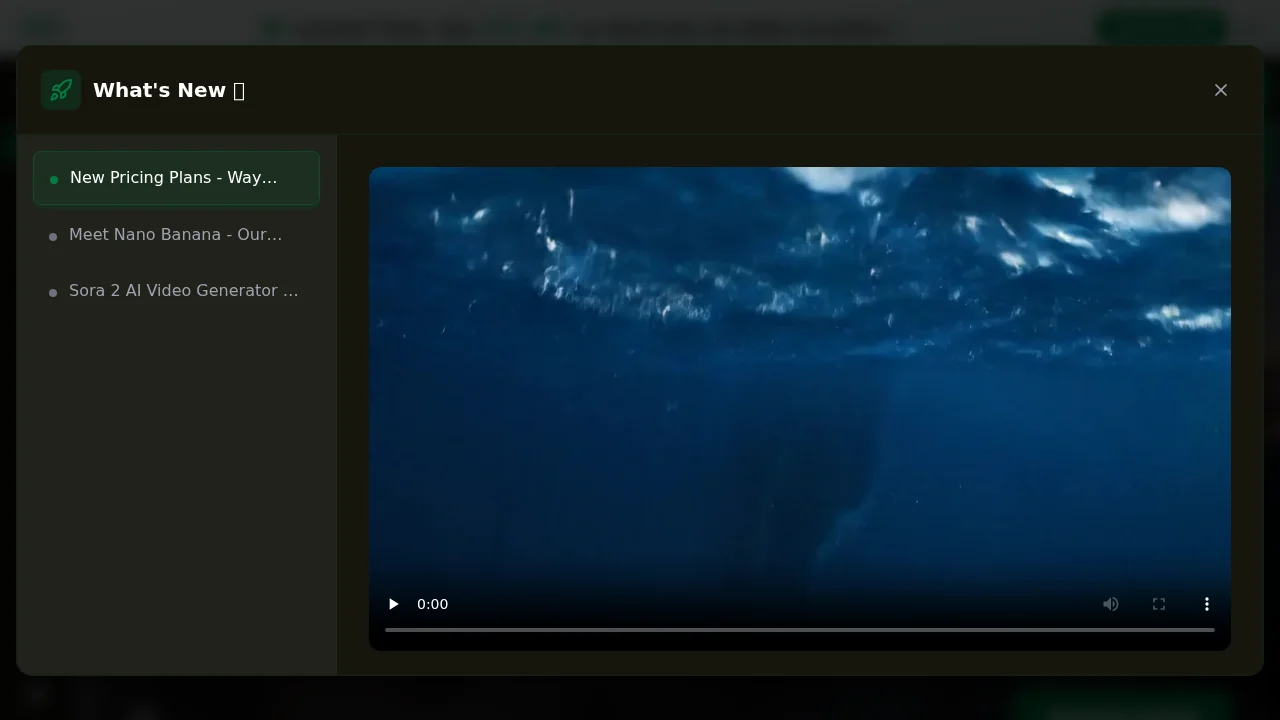Click the gray dot beside Sora 2 entry

pos(53,293)
